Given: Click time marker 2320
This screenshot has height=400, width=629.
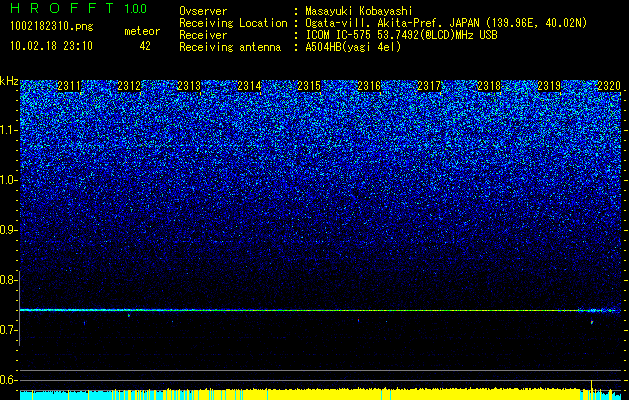Looking at the screenshot, I should click(609, 86).
